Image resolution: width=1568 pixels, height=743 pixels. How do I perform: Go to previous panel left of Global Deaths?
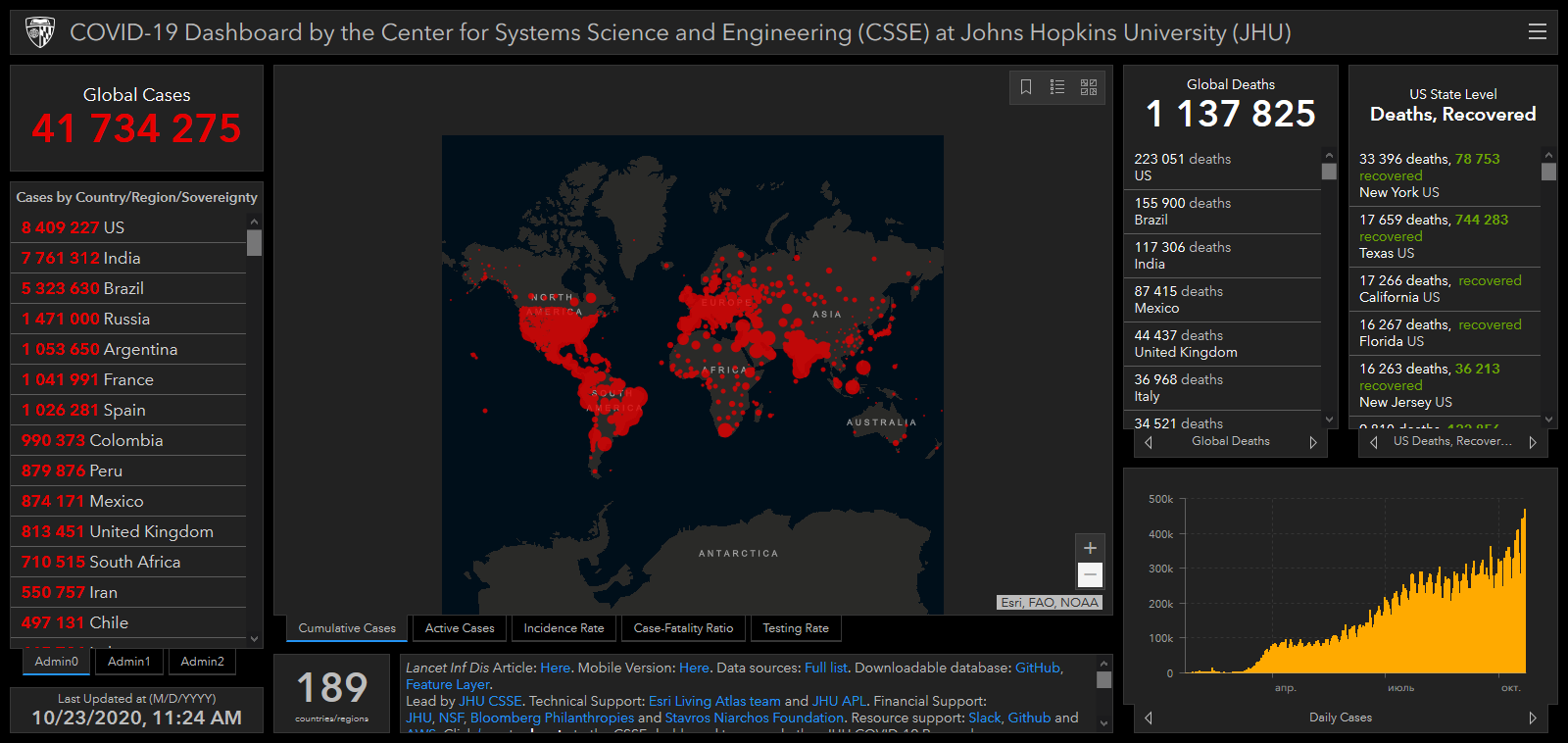tap(1149, 442)
